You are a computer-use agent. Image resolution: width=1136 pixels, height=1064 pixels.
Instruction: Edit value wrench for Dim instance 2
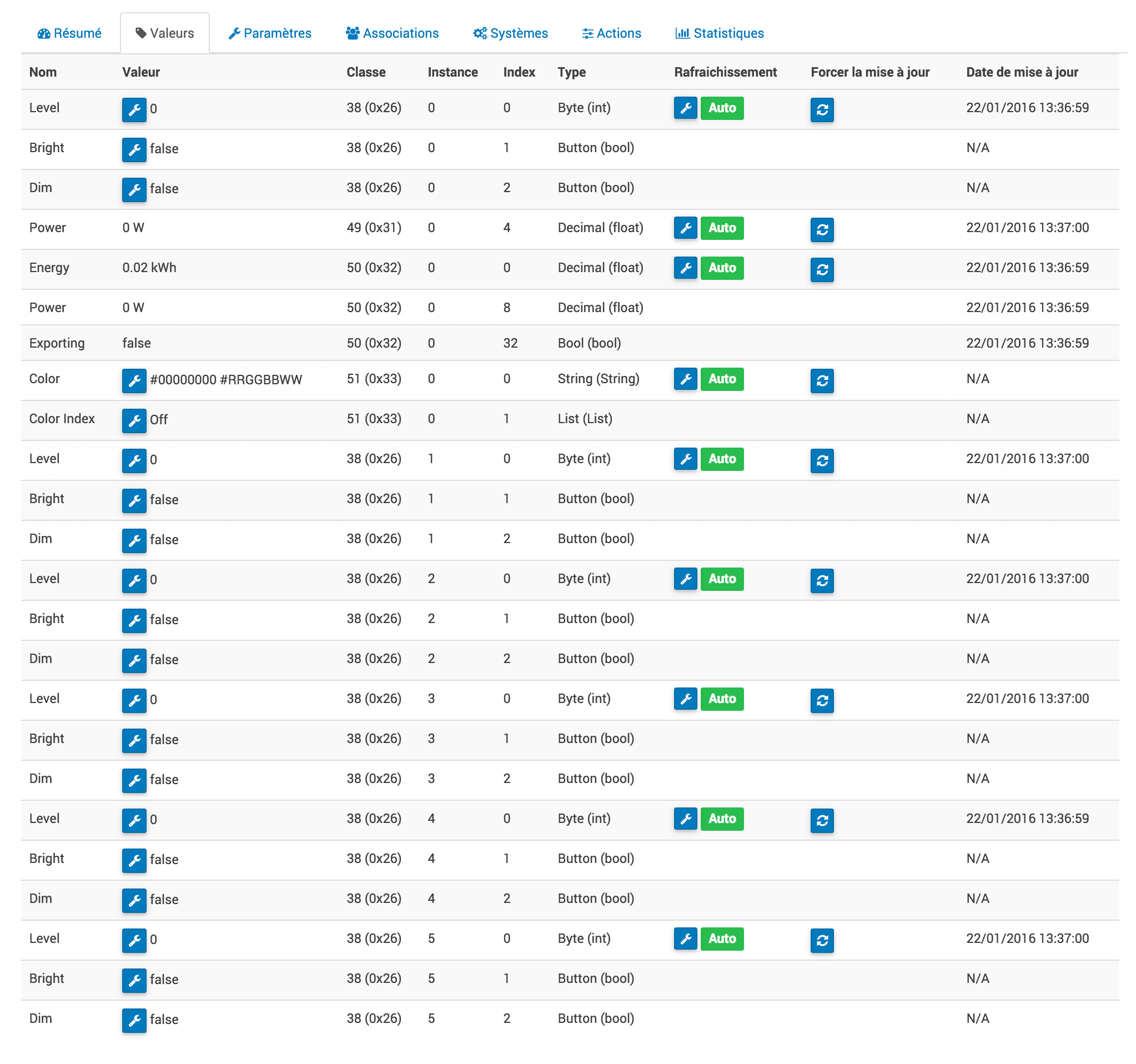click(x=134, y=661)
